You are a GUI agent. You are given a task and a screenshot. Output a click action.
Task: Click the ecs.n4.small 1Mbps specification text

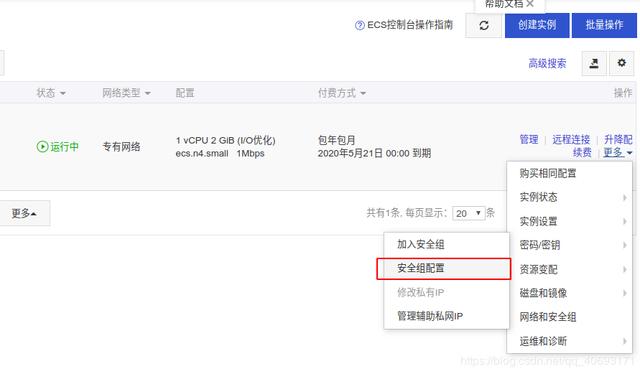220,154
